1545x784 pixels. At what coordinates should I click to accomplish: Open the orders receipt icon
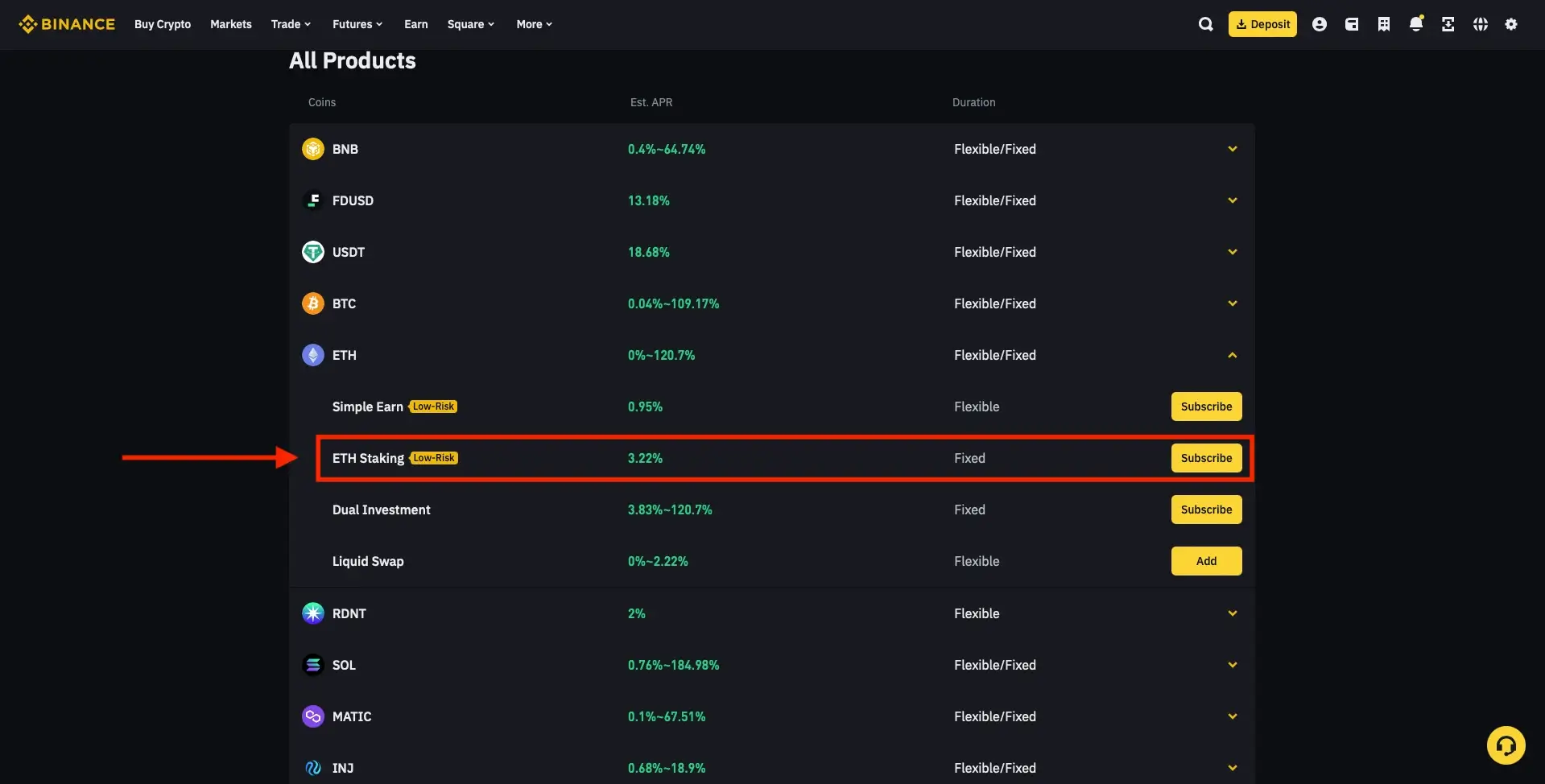pyautogui.click(x=1384, y=24)
